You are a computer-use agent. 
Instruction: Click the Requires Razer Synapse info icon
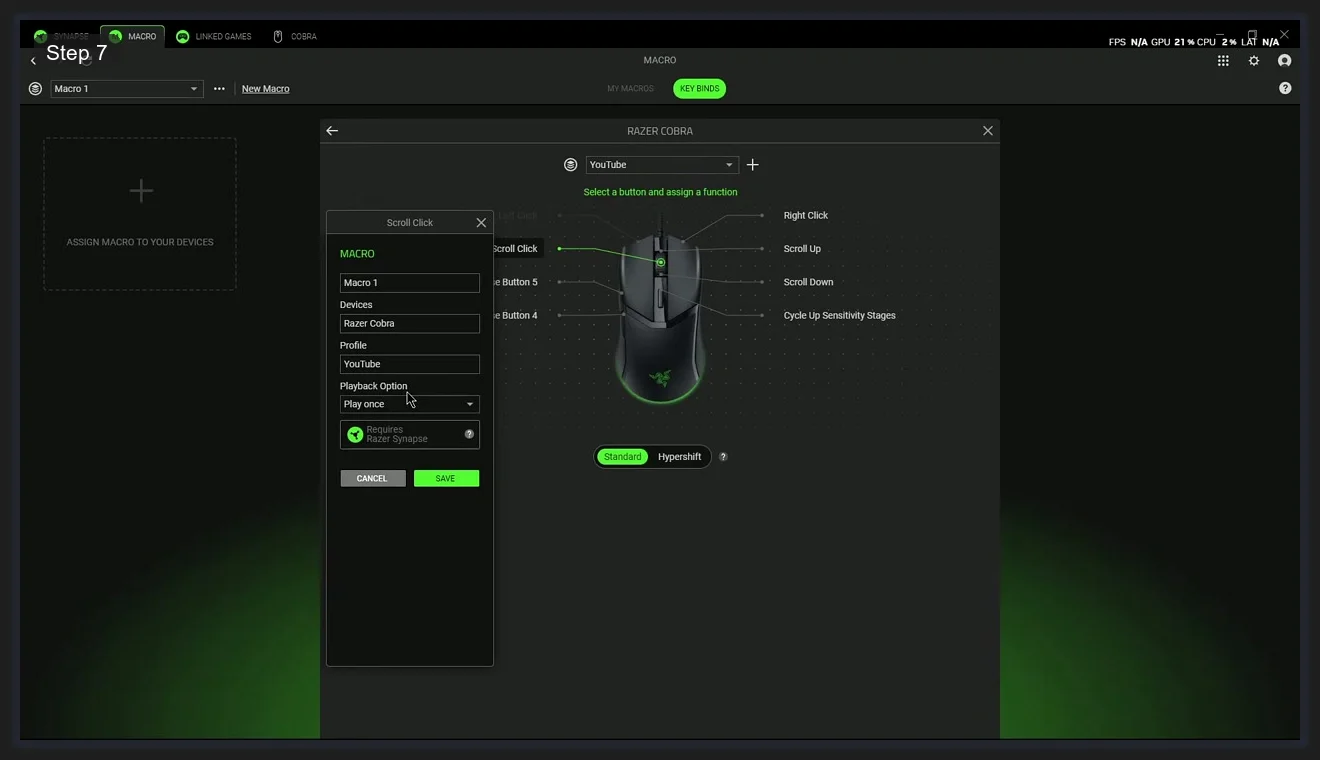click(468, 434)
